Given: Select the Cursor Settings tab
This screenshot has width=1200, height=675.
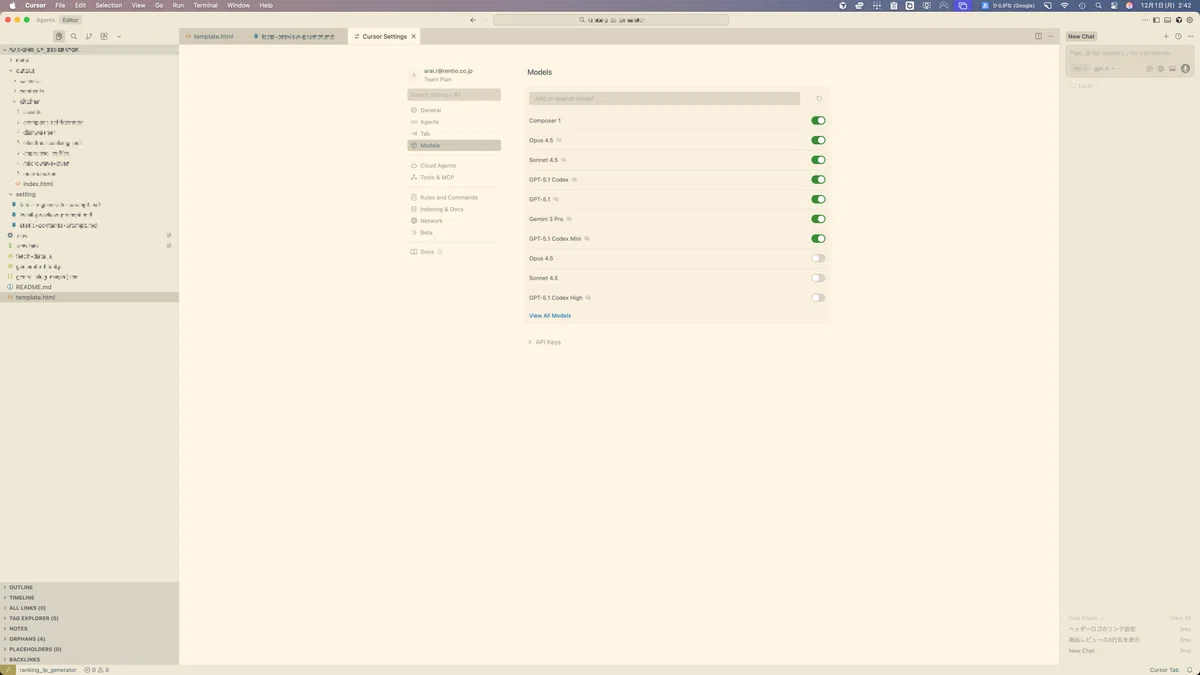Looking at the screenshot, I should point(385,36).
